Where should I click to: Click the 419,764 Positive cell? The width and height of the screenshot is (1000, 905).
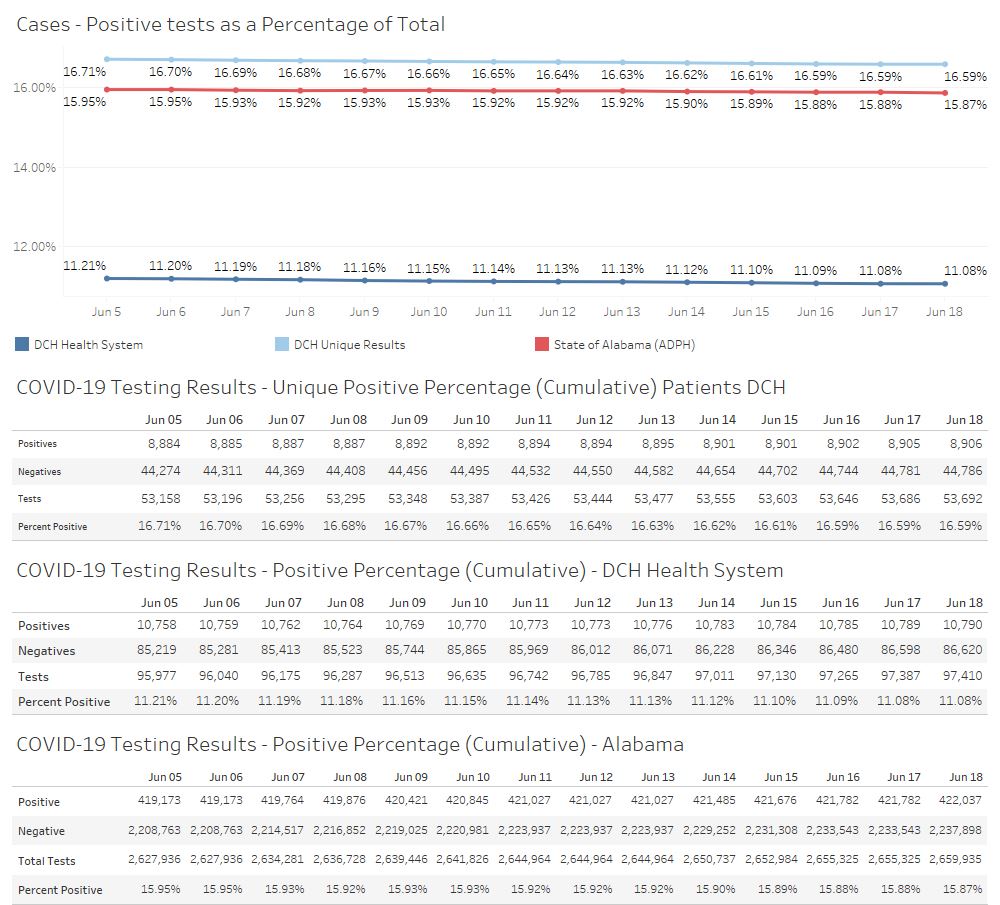[281, 800]
